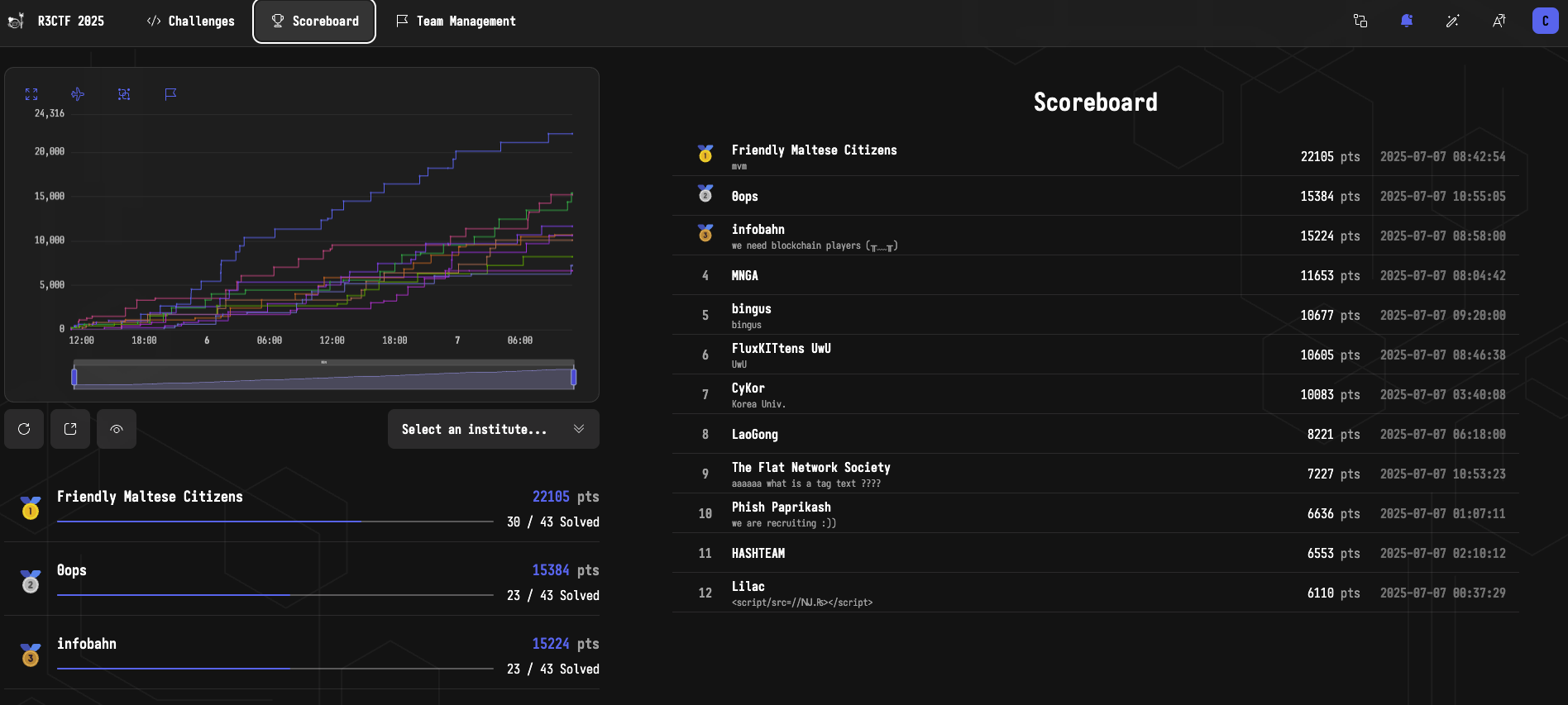Click the airplane icon above the chart
The image size is (1568, 705).
[78, 94]
